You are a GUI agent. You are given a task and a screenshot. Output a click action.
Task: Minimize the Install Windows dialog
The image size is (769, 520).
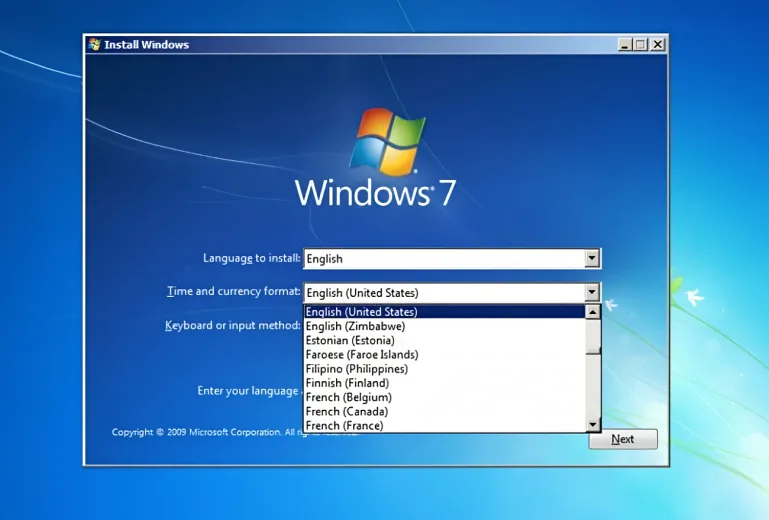coord(625,45)
